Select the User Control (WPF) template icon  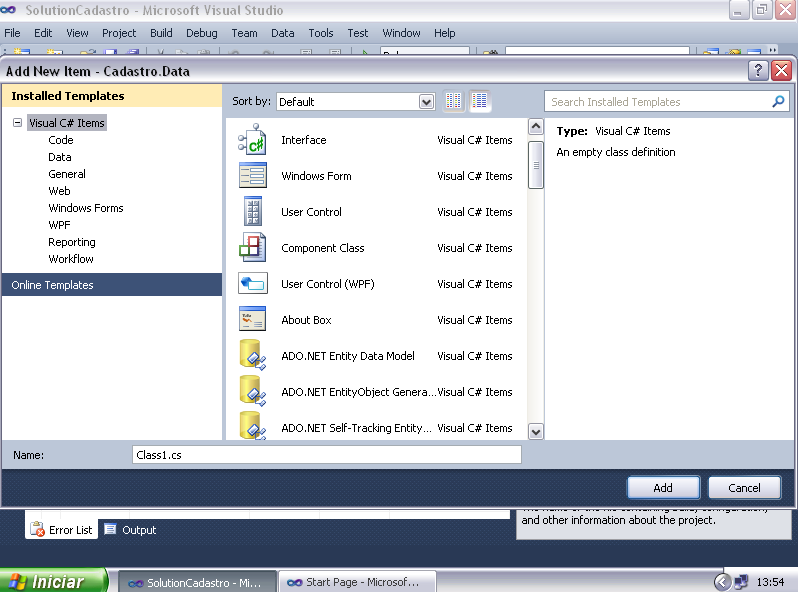(252, 284)
